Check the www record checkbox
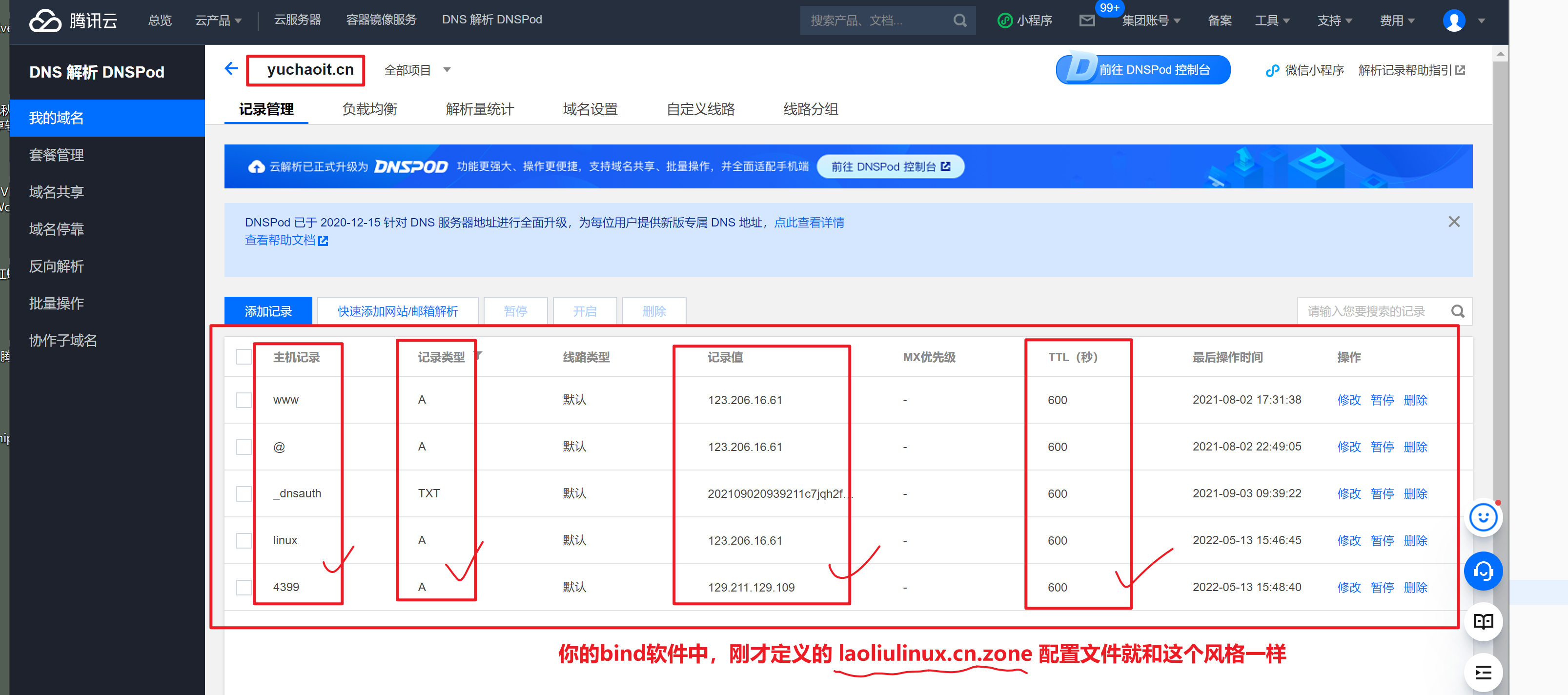Image resolution: width=1568 pixels, height=695 pixels. click(x=244, y=400)
